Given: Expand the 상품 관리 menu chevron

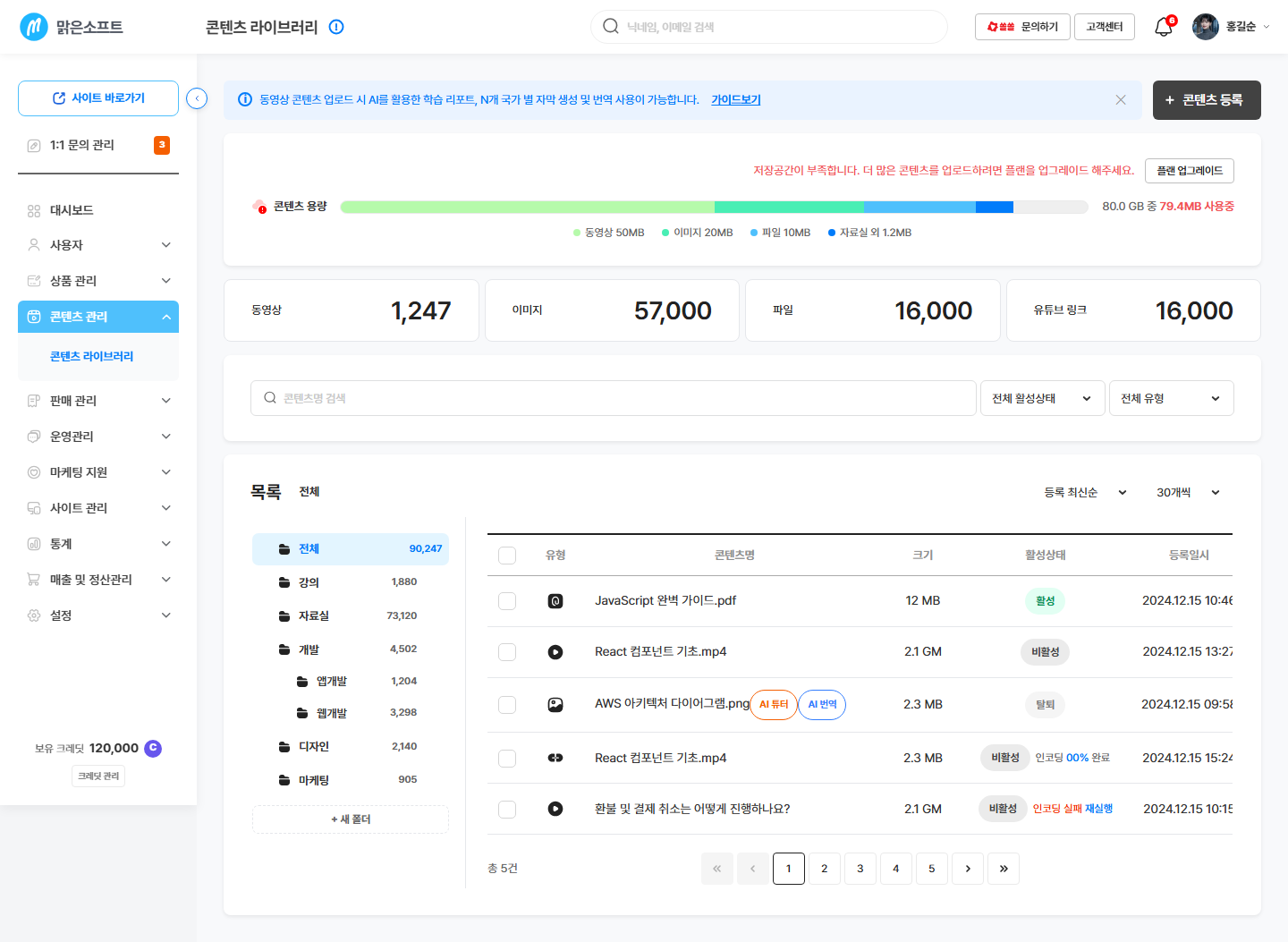Looking at the screenshot, I should click(166, 281).
